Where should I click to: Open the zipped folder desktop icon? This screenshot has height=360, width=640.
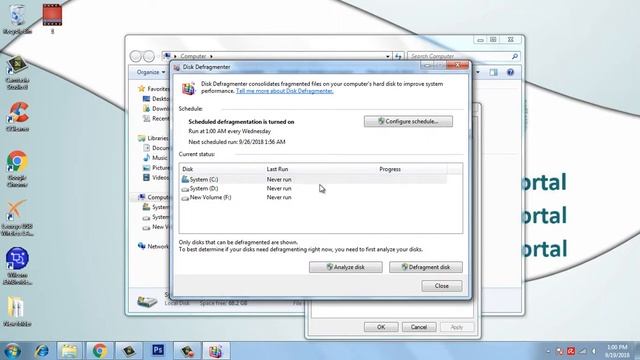17,311
